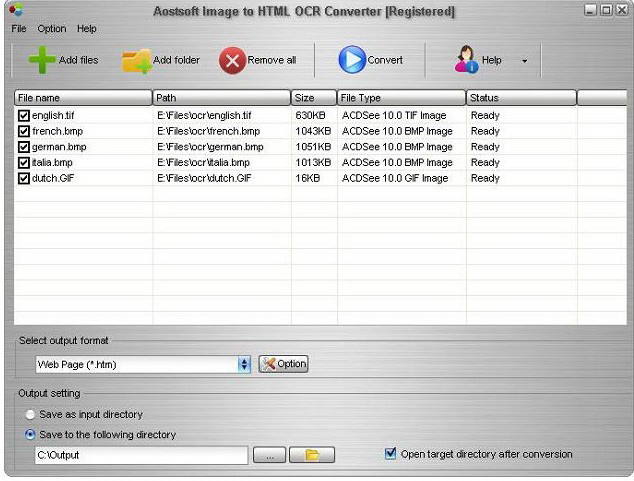
Task: Click the Add folder icon
Action: pos(137,61)
